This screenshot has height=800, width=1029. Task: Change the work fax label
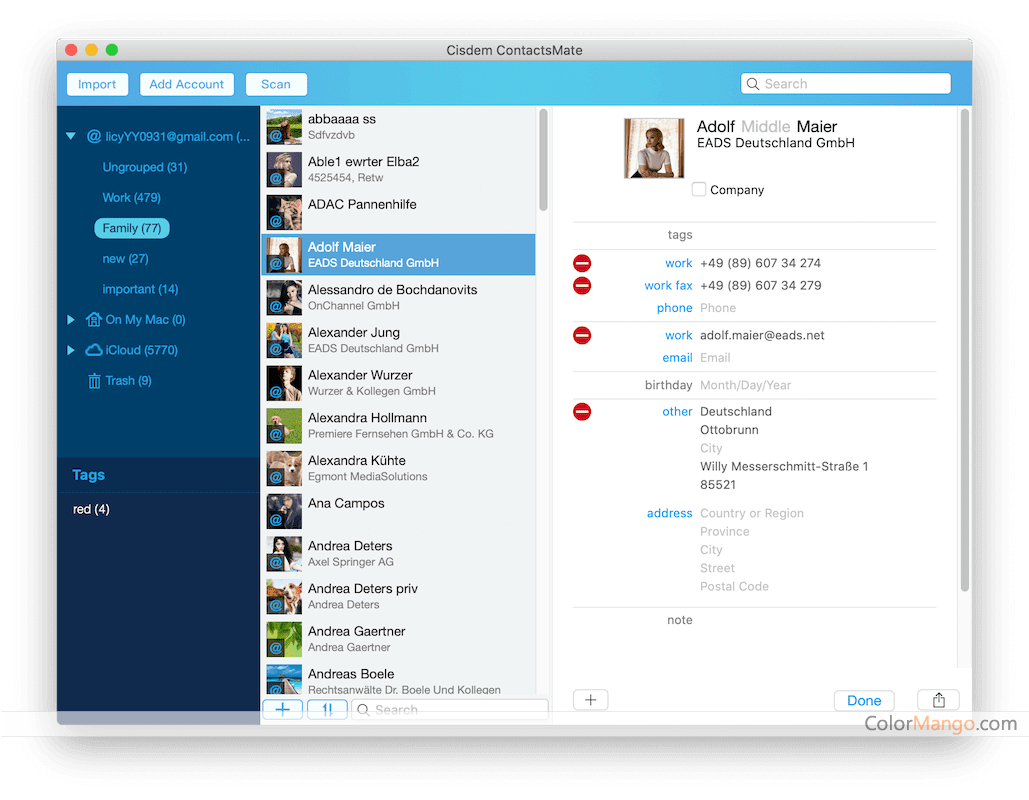(668, 285)
